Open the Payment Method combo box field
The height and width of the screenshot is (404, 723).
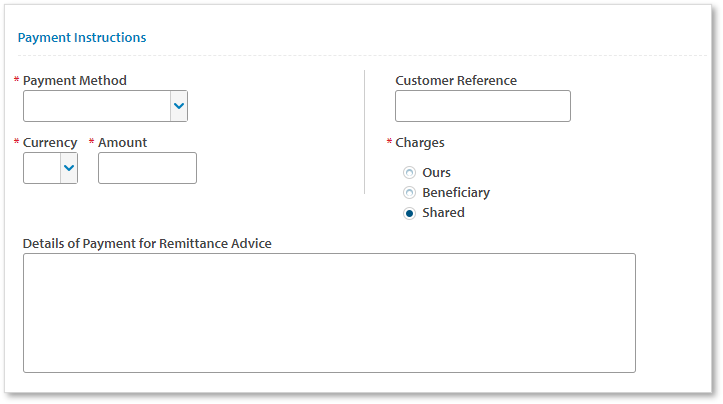(x=97, y=106)
